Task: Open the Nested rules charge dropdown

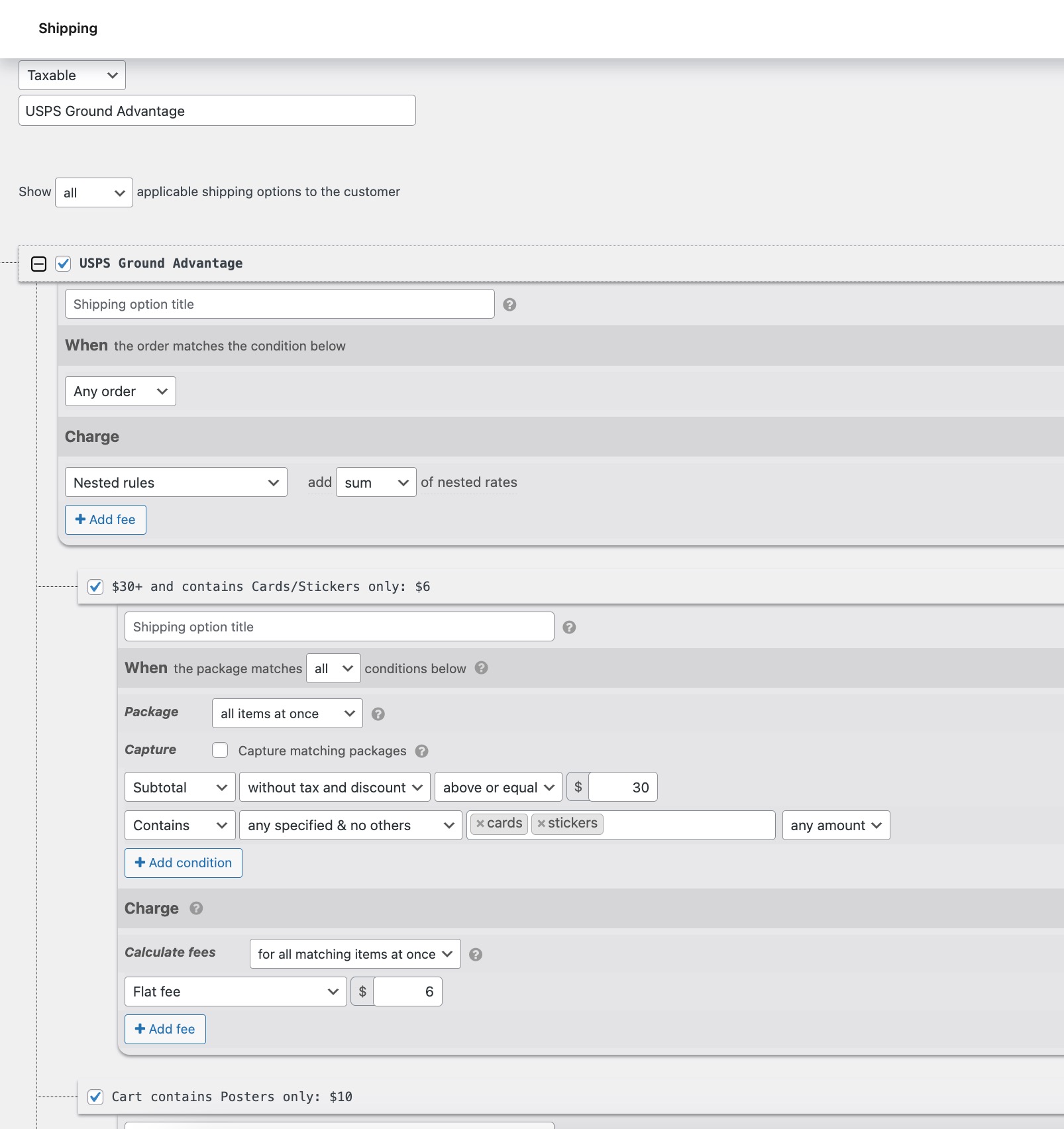Action: pos(176,483)
